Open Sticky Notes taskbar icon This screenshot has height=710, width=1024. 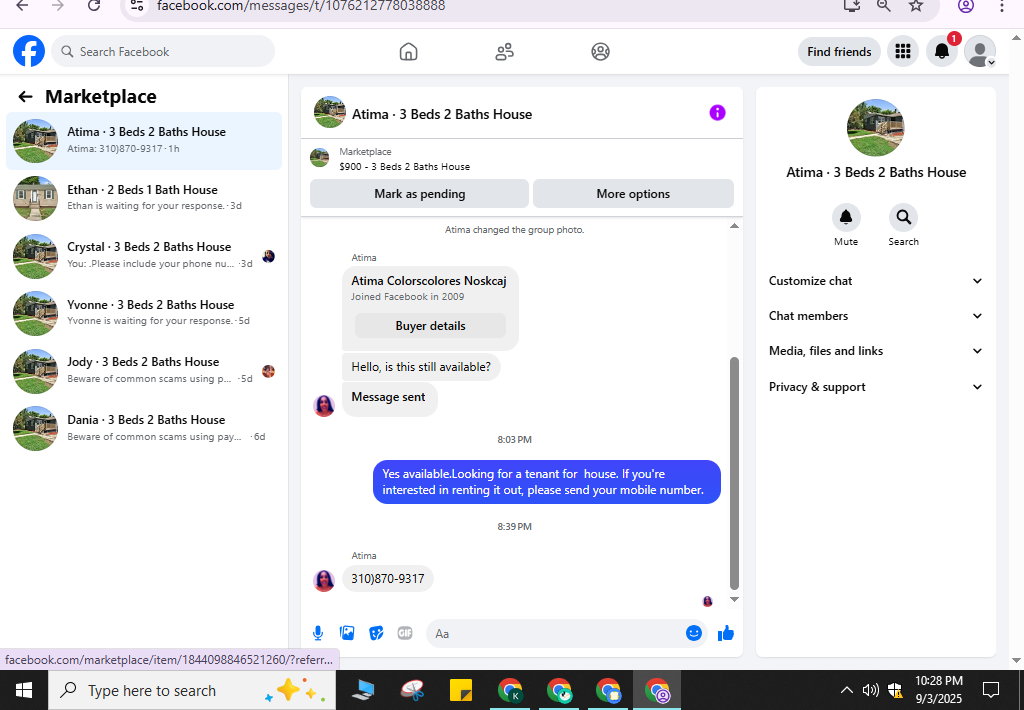461,690
